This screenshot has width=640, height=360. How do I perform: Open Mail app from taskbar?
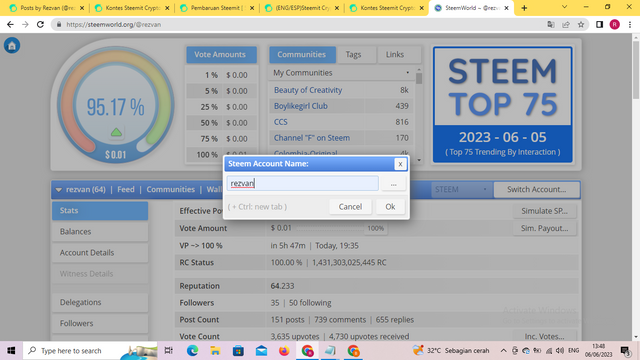pos(261,351)
